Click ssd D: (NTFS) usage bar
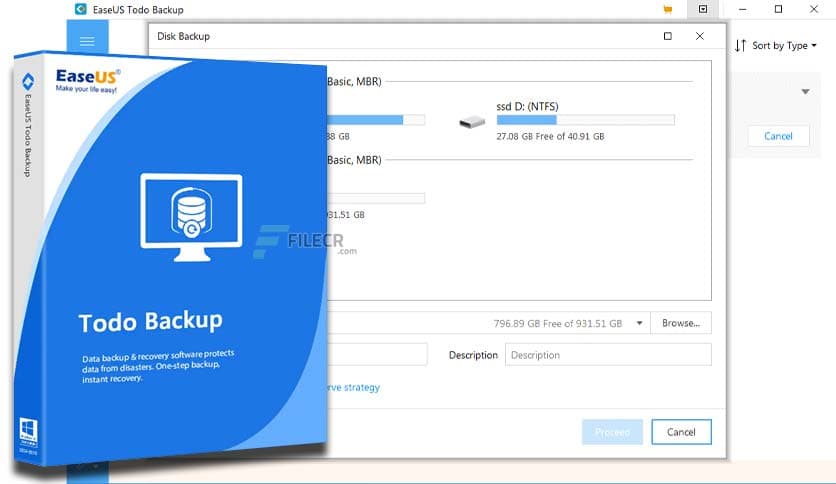Image resolution: width=836 pixels, height=484 pixels. pyautogui.click(x=585, y=120)
